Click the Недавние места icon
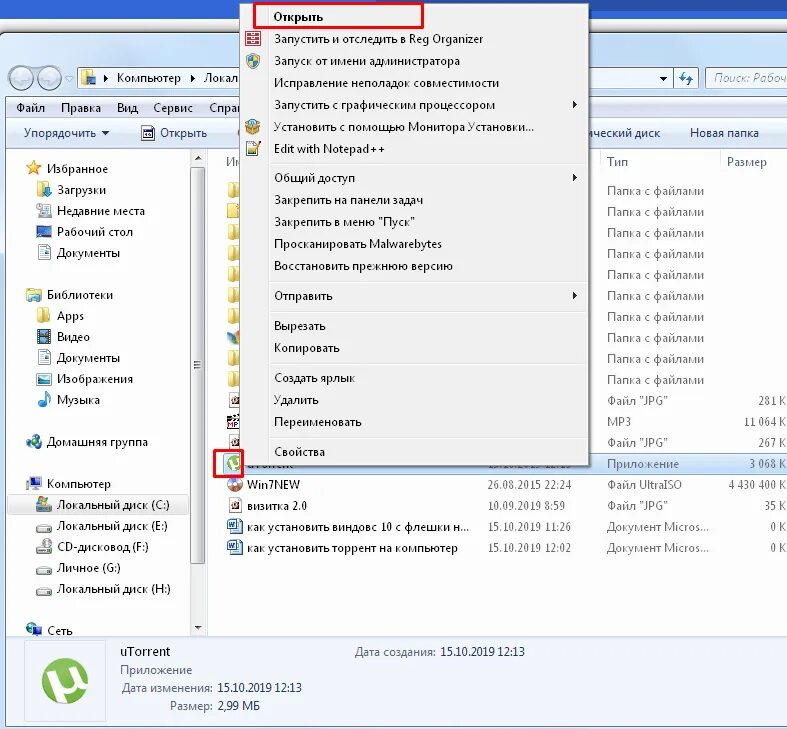Screen dimensions: 787x729 coord(44,210)
